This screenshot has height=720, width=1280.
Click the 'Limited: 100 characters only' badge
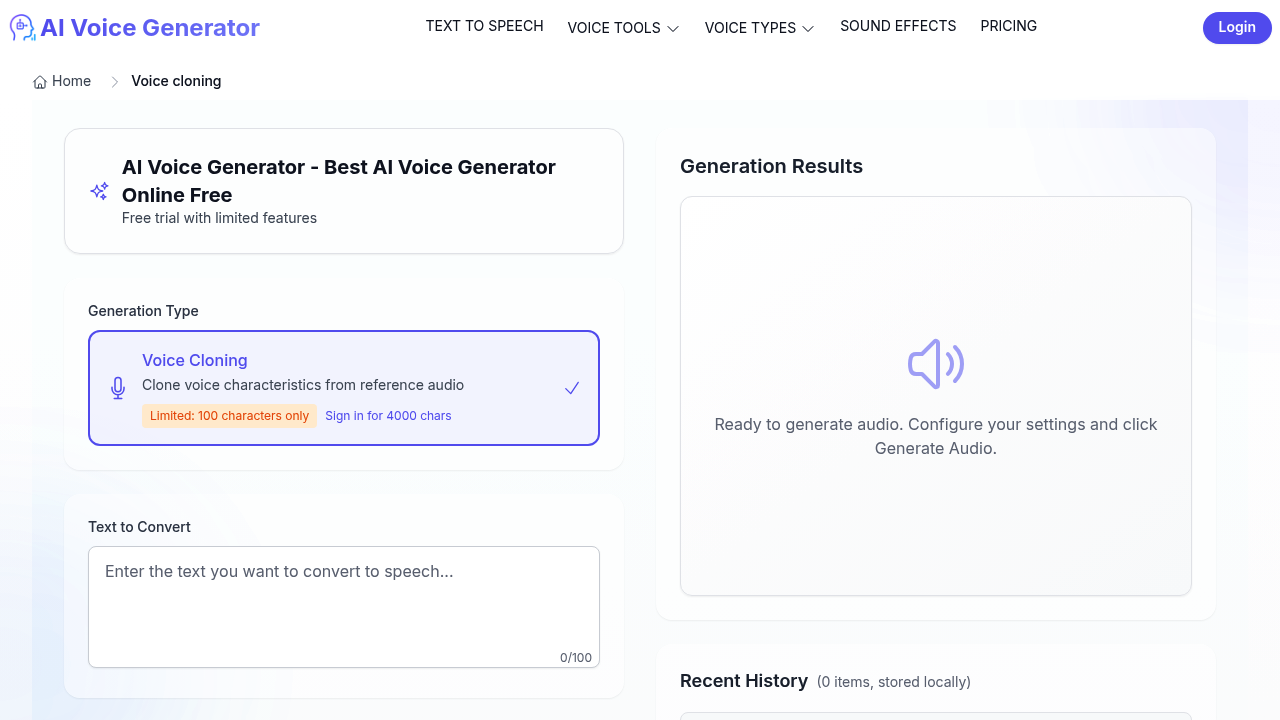229,416
